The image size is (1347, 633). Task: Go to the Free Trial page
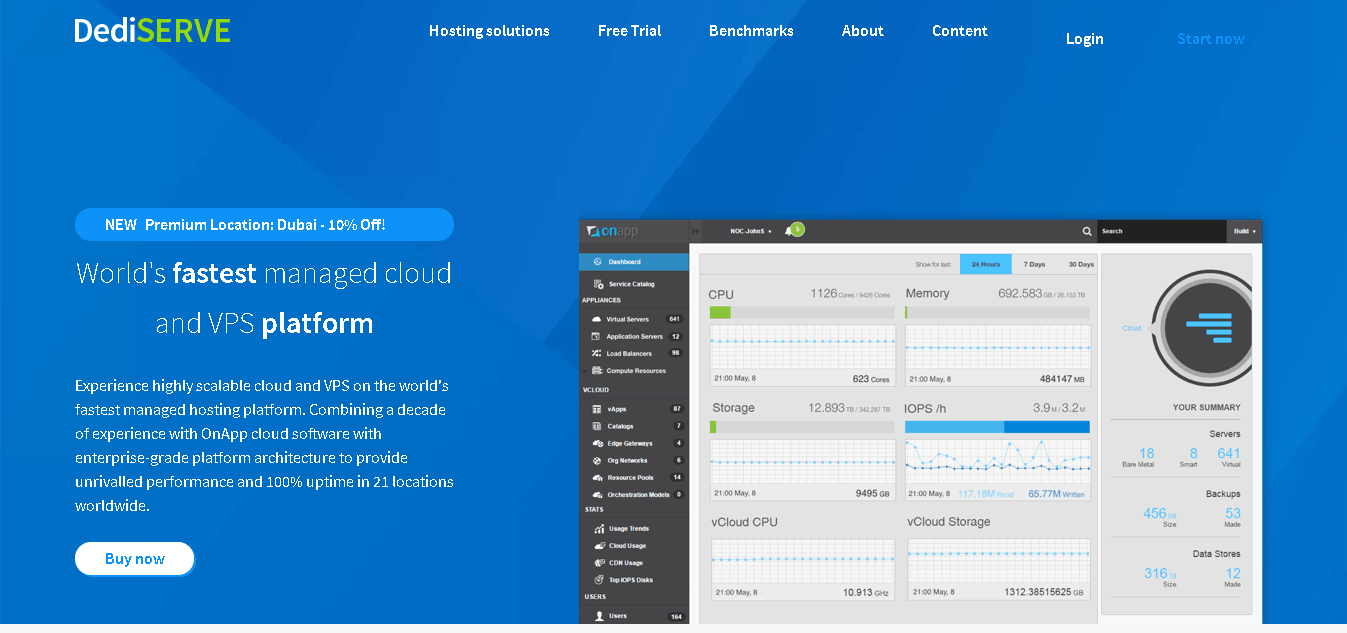629,31
